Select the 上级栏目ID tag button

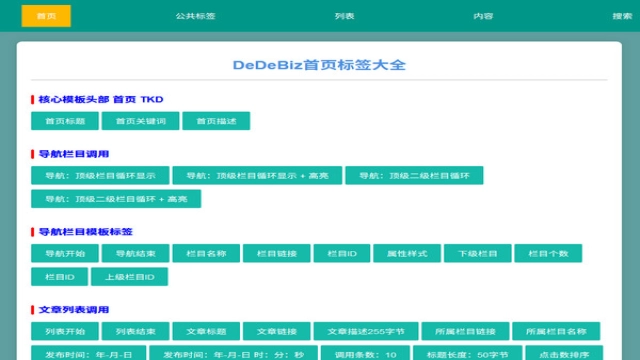[129, 277]
